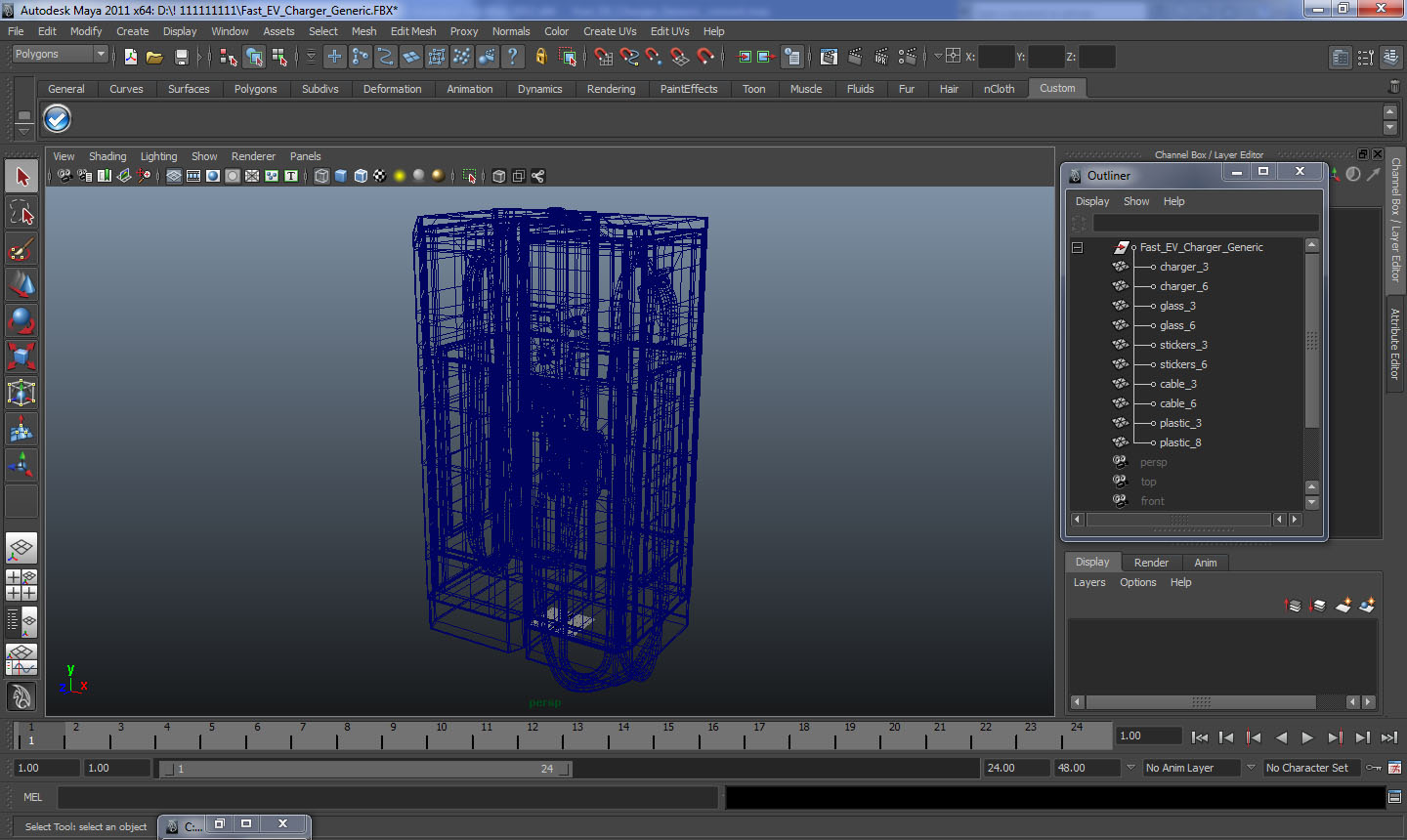The width and height of the screenshot is (1407, 840).
Task: Open layer editor Options menu
Action: click(x=1137, y=582)
